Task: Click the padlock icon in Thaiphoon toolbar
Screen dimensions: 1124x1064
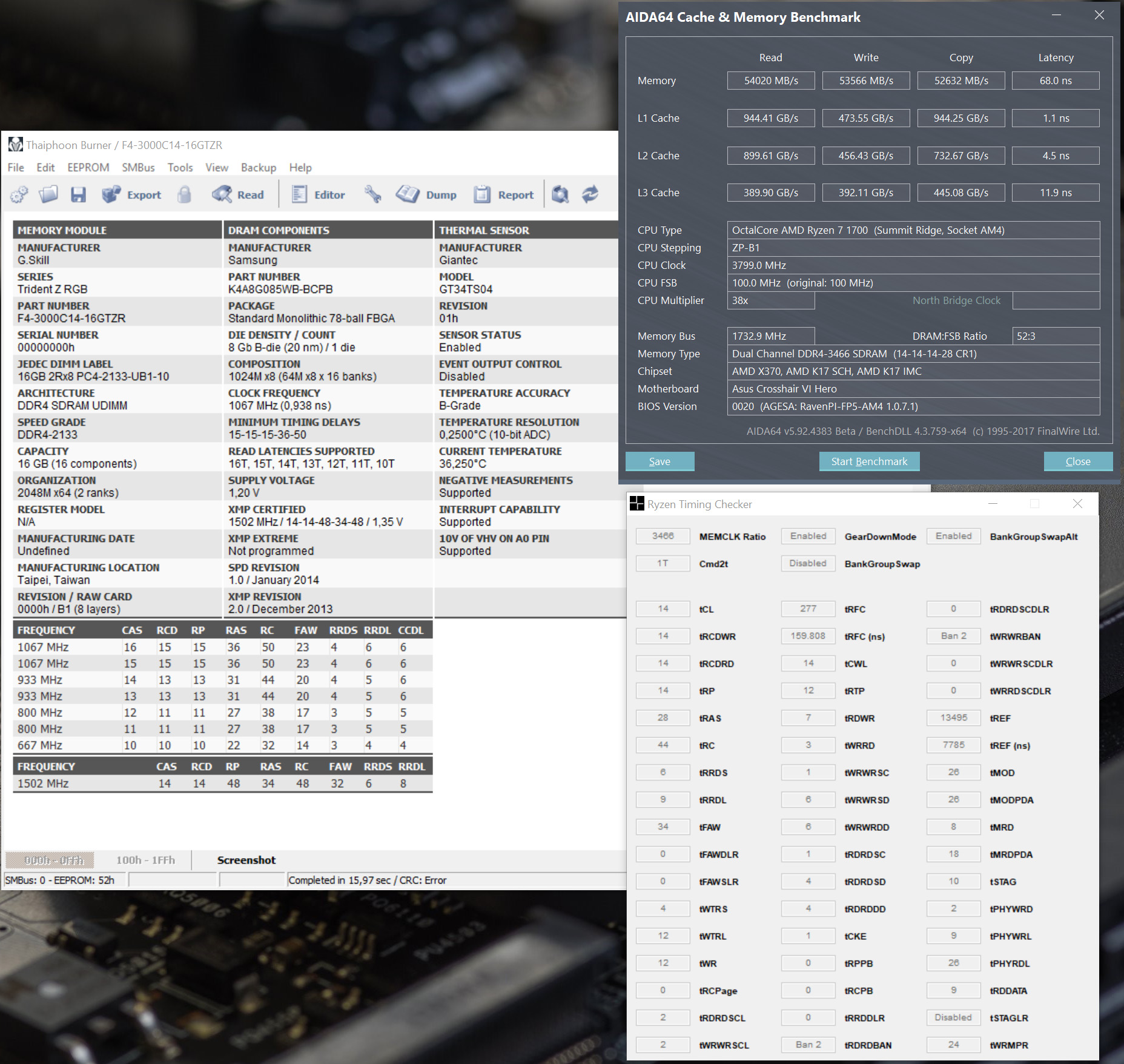Action: (185, 194)
